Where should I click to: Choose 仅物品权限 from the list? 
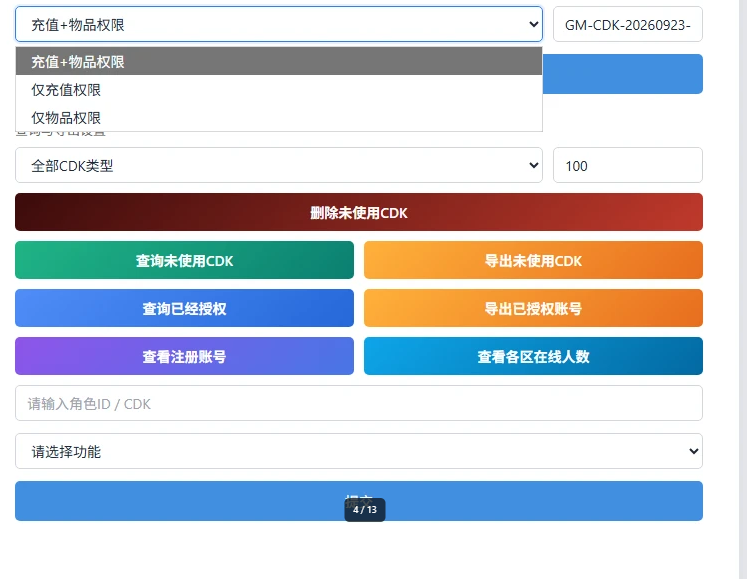[x=279, y=118]
